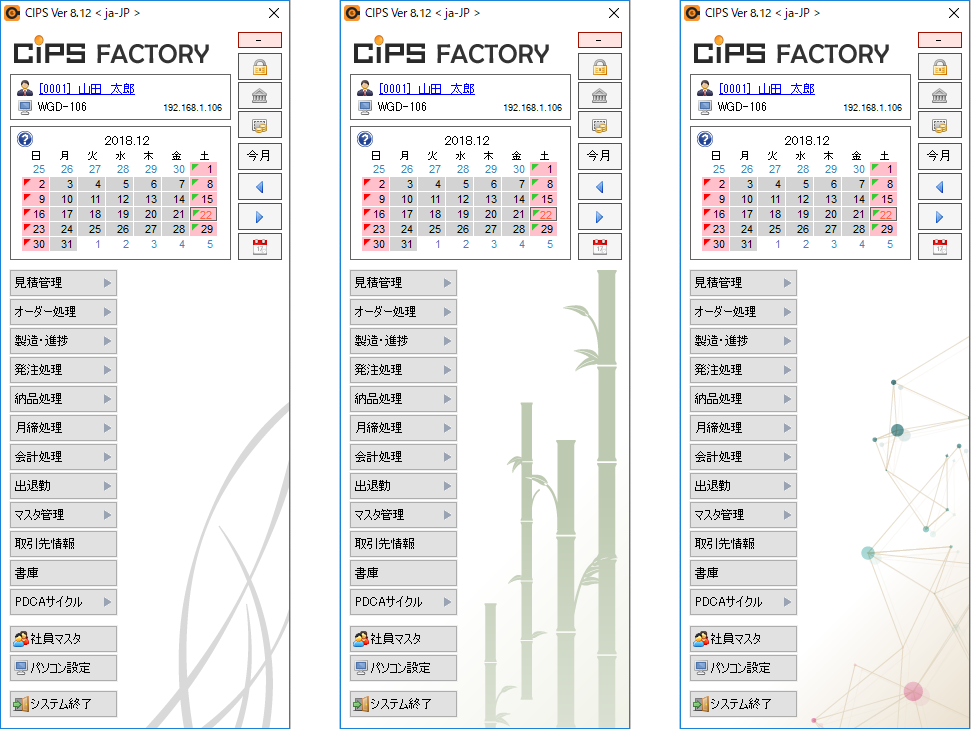Open user link 山田 太郎 in bamboo-background window
The width and height of the screenshot is (971, 729).
(427, 89)
